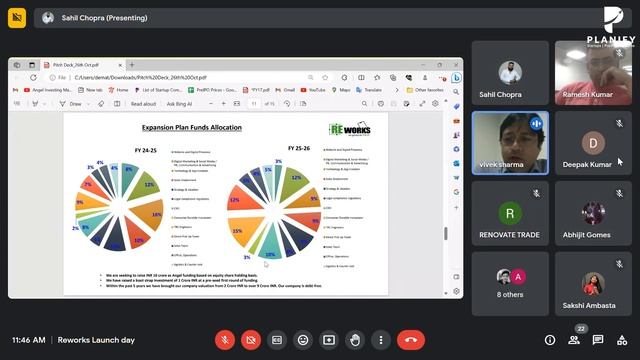The height and width of the screenshot is (360, 640).
Task: Open PDF table of contents icon
Action: point(17,104)
